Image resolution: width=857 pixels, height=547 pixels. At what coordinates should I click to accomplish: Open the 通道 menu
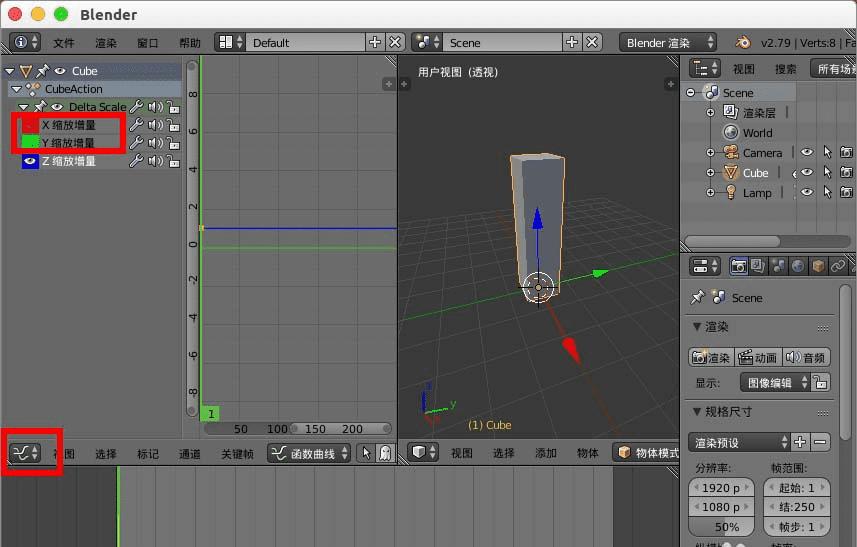[x=190, y=453]
